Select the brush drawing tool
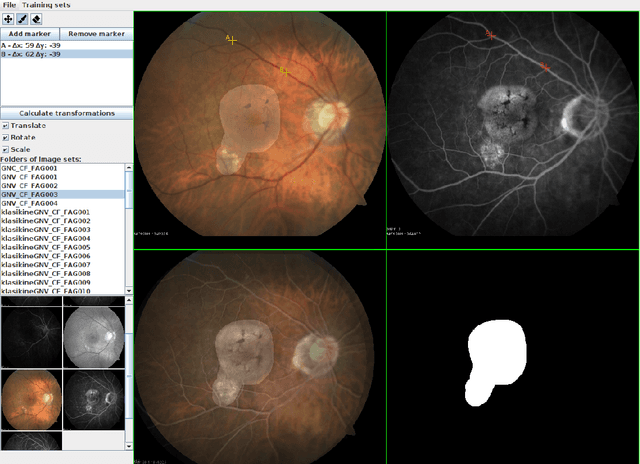This screenshot has height=464, width=640. tap(23, 18)
